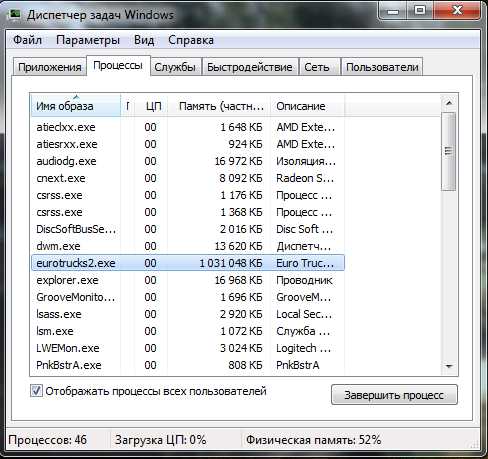Select the lsm.exe process

pyautogui.click(x=187, y=331)
